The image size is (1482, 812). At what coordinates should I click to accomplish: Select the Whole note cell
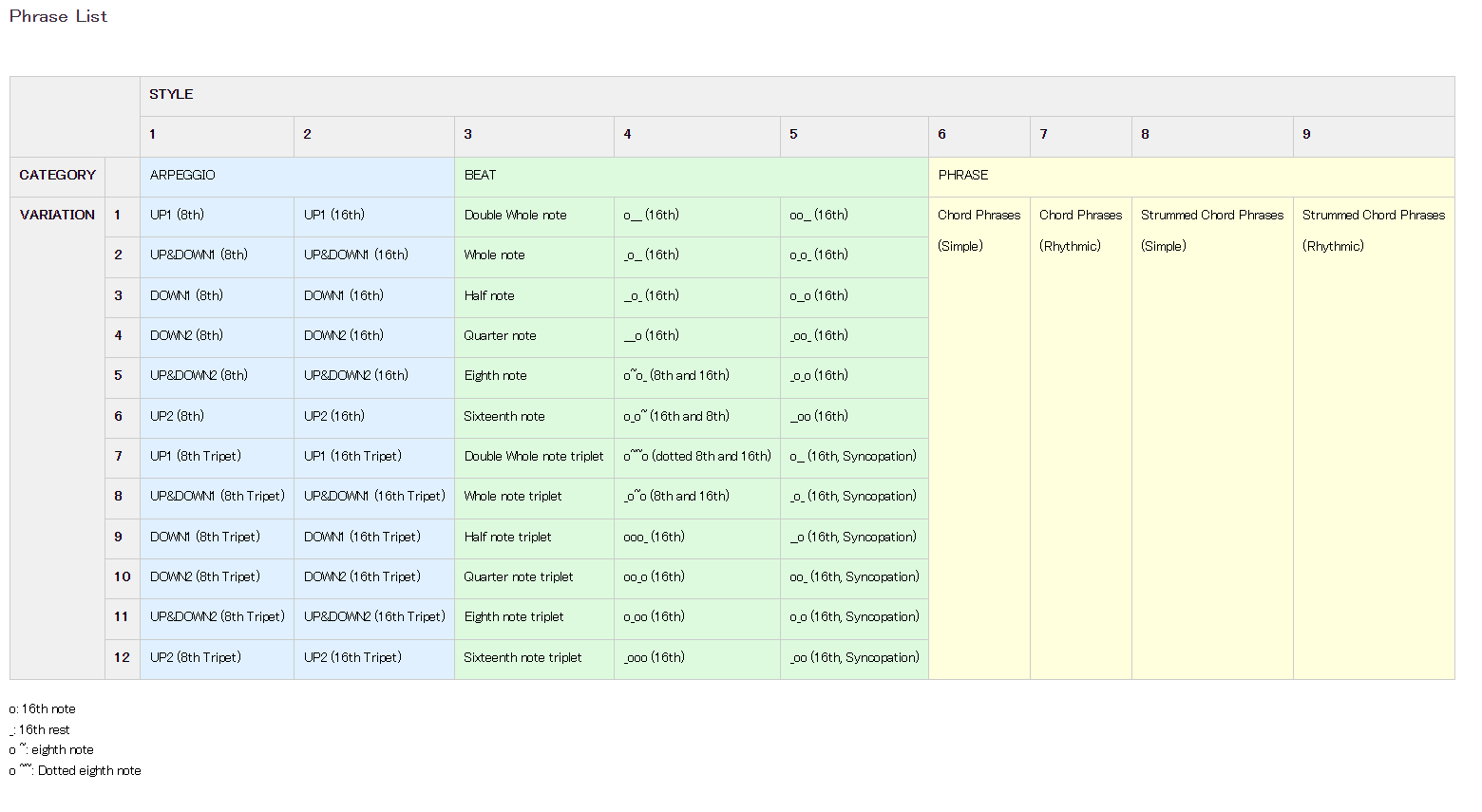click(534, 256)
